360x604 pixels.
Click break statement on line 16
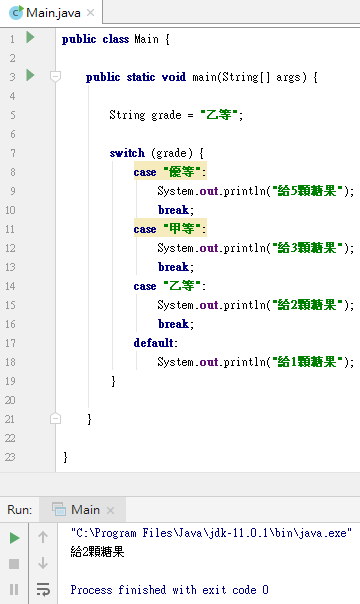[176, 324]
